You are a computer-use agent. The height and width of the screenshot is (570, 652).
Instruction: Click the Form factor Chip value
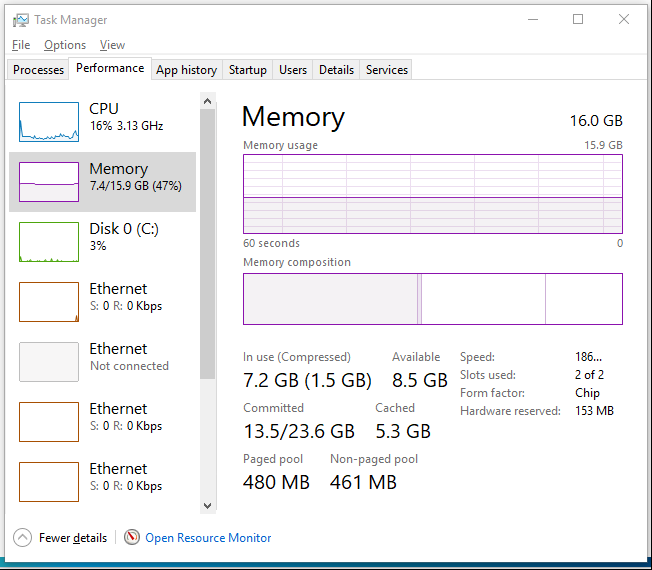coord(587,393)
